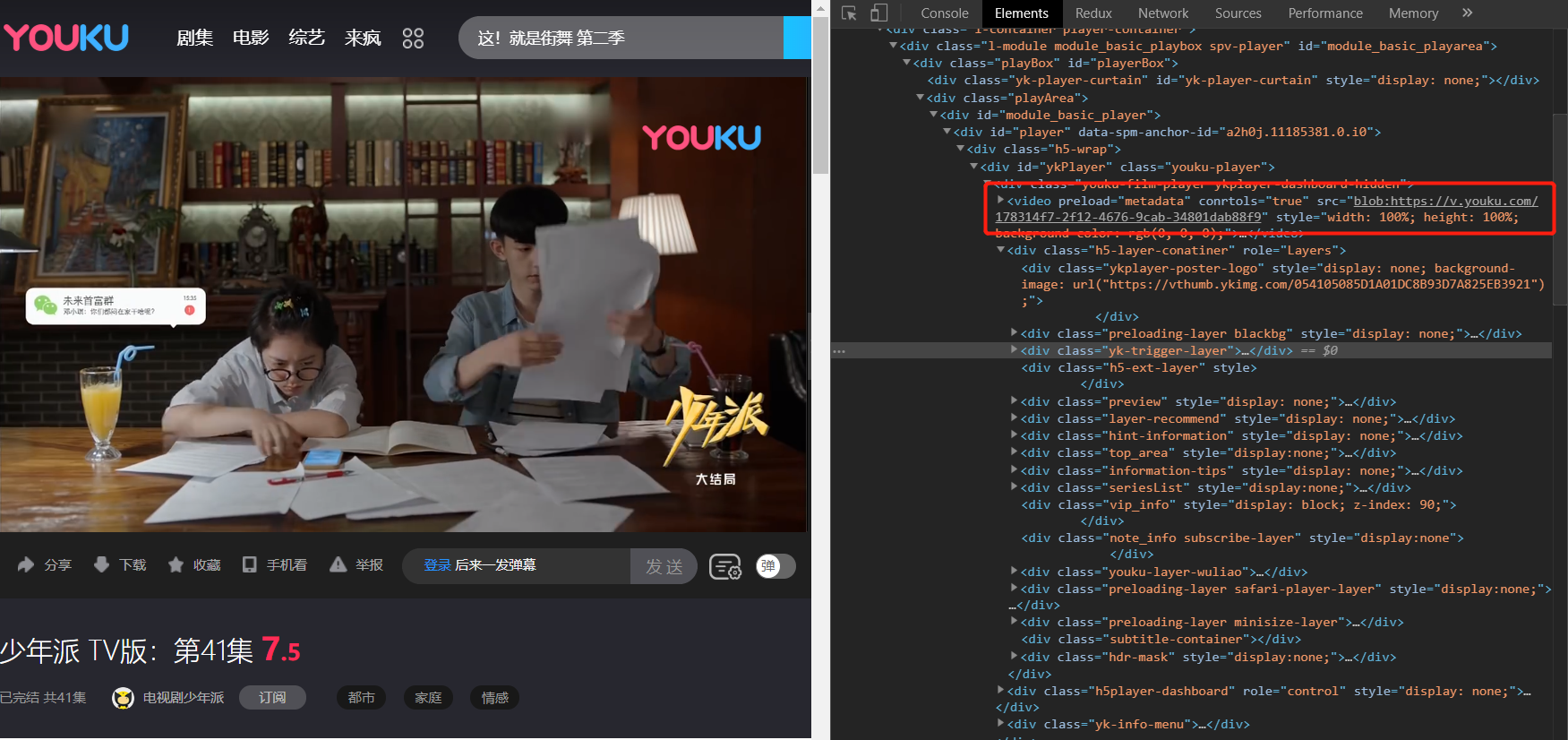
Task: Click the search box in the header
Action: (618, 38)
